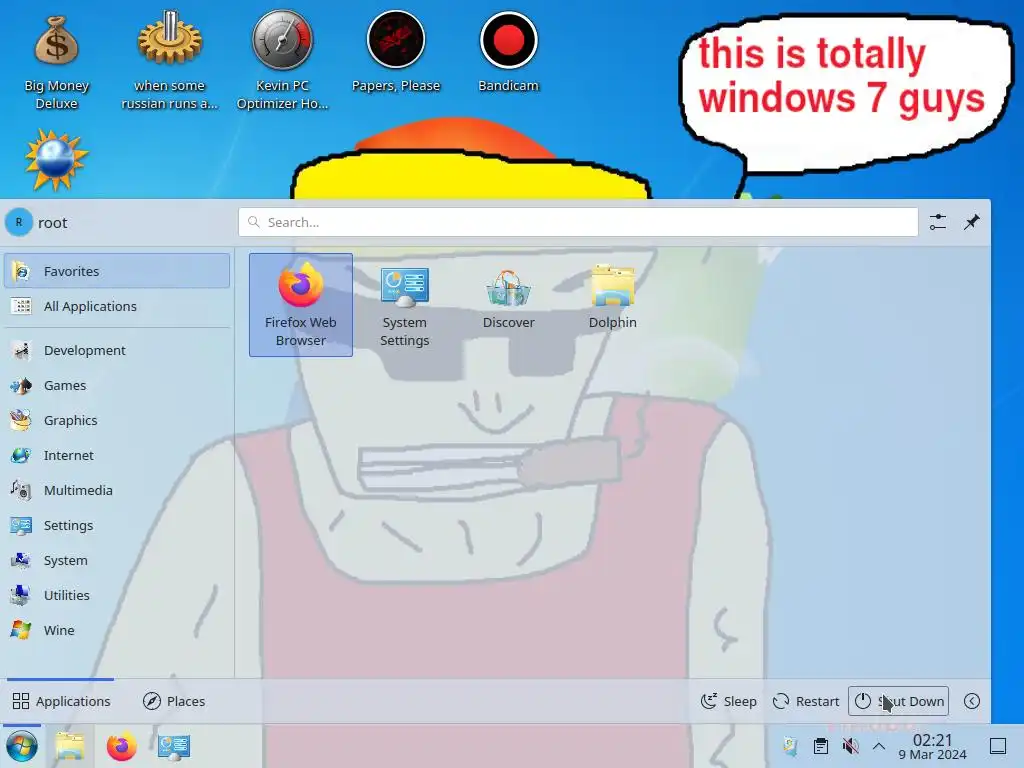Put the computer to Sleep
Image resolution: width=1024 pixels, height=768 pixels.
[728, 701]
